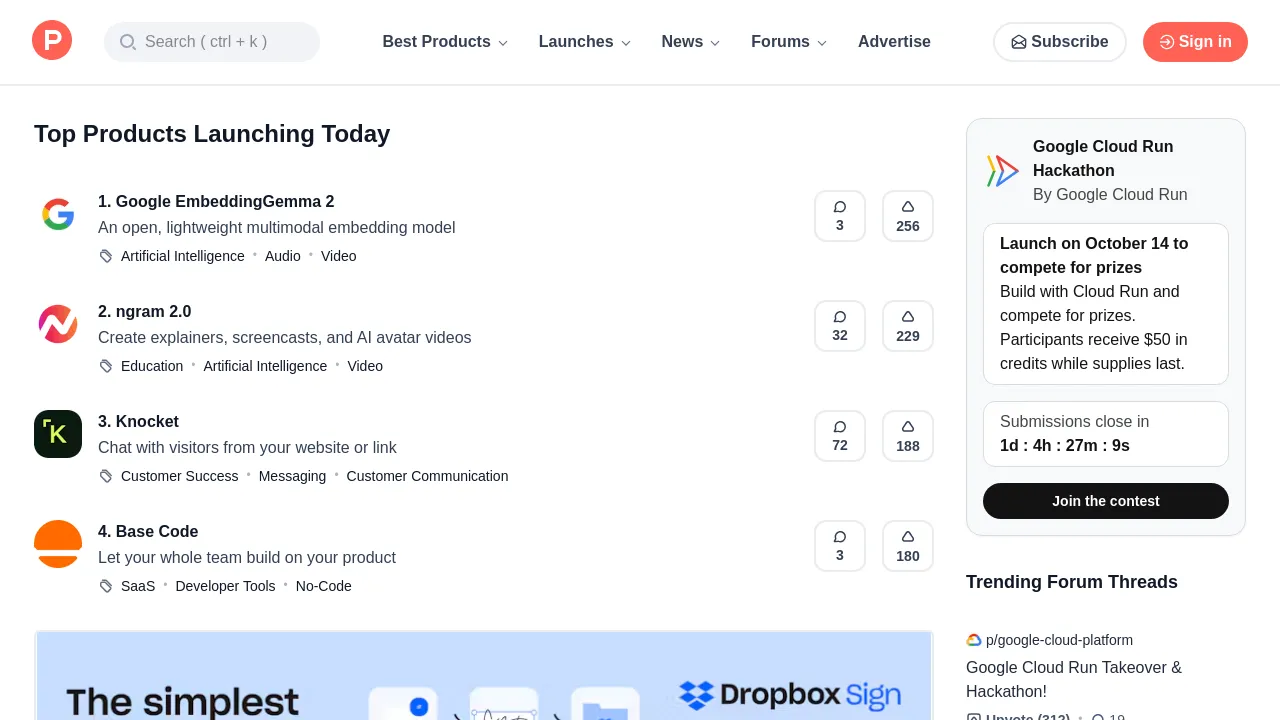Screen dimensions: 1280x720
Task: Open the Product Hunt home logo
Action: pyautogui.click(x=52, y=41)
